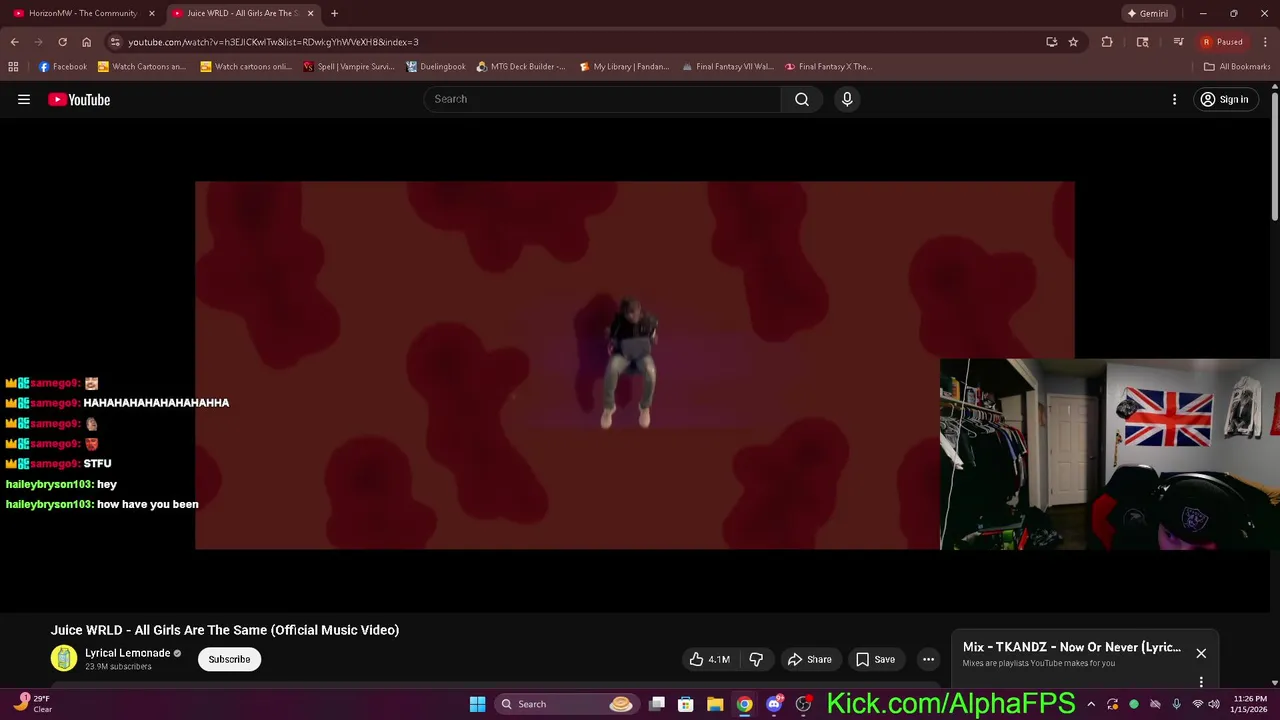The image size is (1280, 720).
Task: Click the Gemini button
Action: [1147, 13]
